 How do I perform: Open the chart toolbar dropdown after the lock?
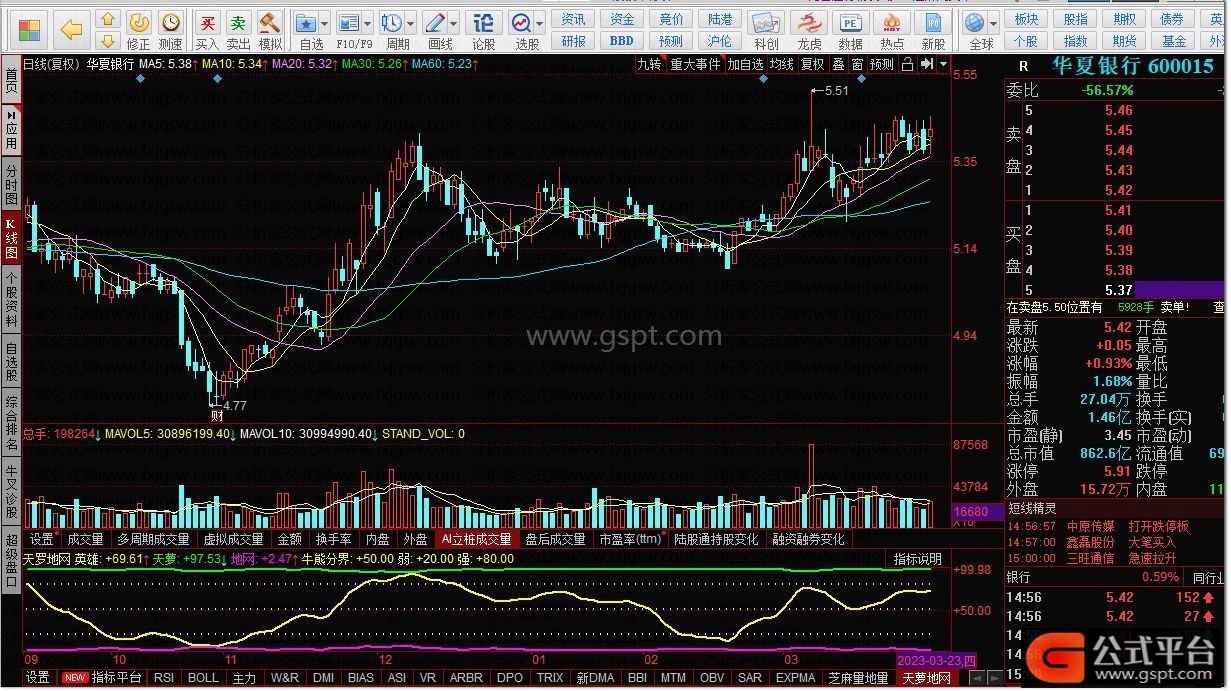click(x=942, y=64)
